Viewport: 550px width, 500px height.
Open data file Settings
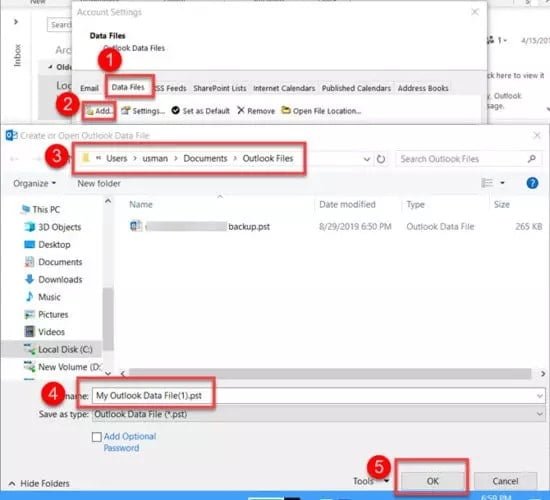pos(143,111)
